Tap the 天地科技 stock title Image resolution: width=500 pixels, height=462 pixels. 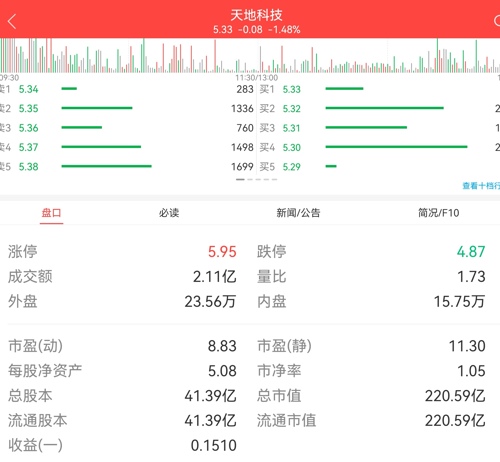pyautogui.click(x=256, y=15)
